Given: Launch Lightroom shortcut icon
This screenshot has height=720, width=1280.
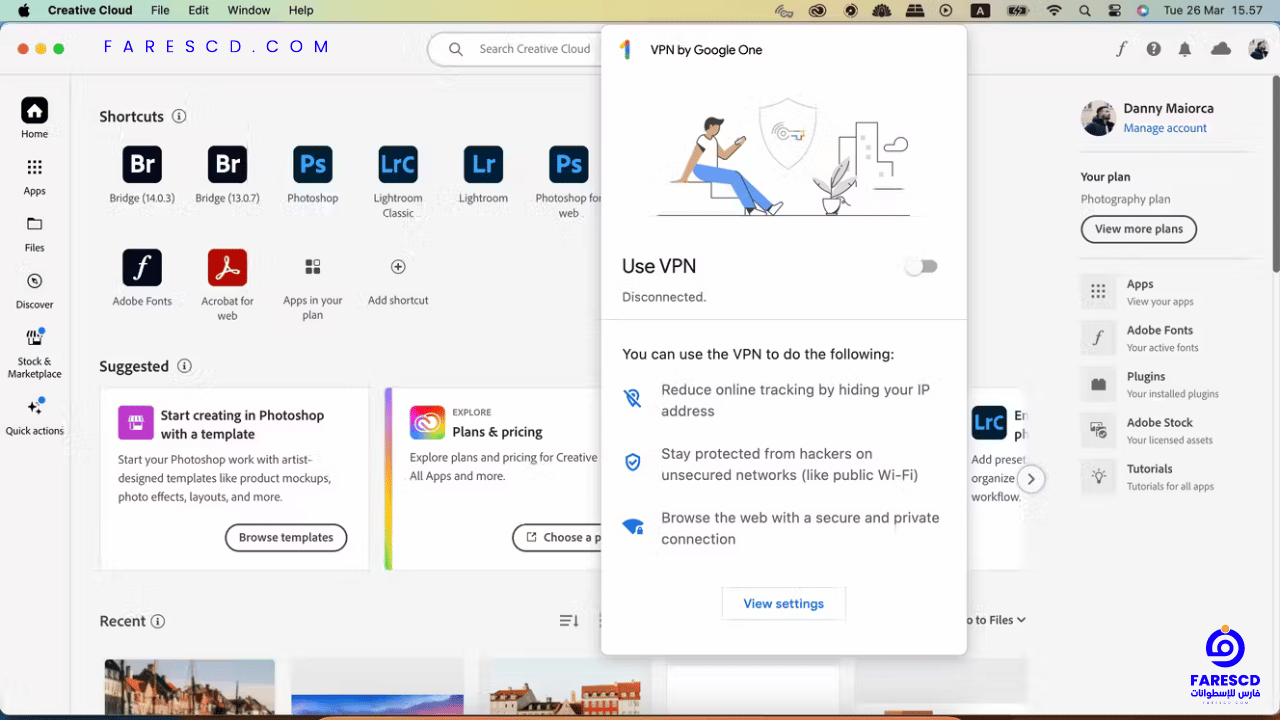Looking at the screenshot, I should pyautogui.click(x=483, y=164).
